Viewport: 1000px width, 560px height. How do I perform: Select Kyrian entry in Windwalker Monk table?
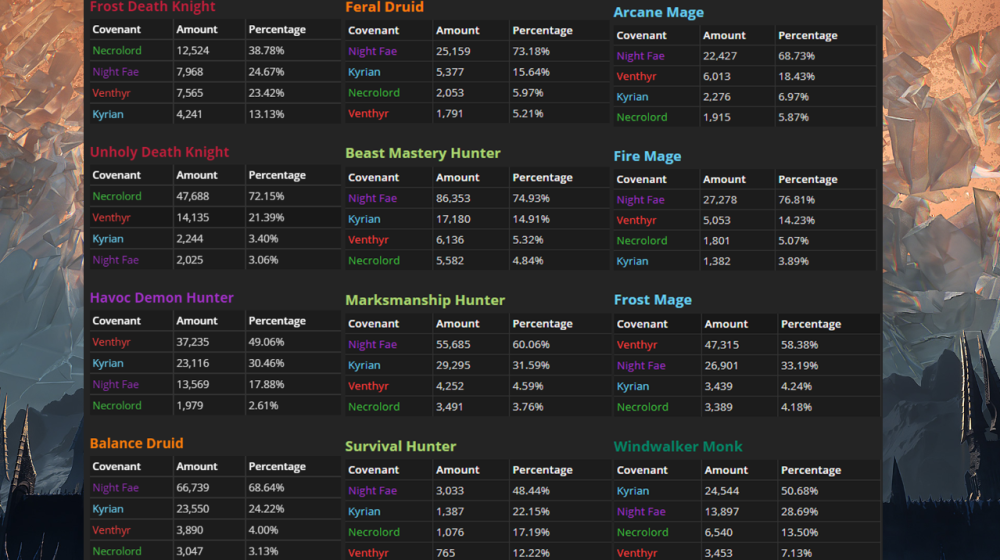[632, 491]
